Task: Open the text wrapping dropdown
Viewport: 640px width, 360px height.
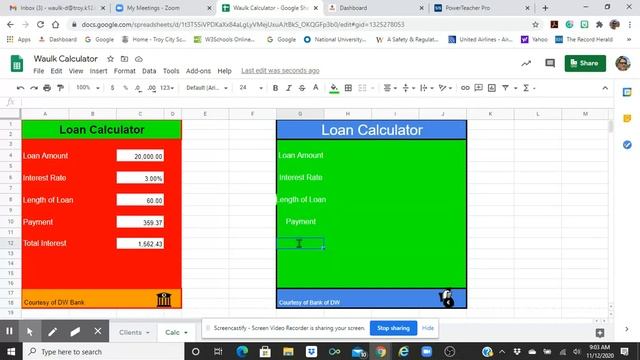Action: pyautogui.click(x=427, y=88)
